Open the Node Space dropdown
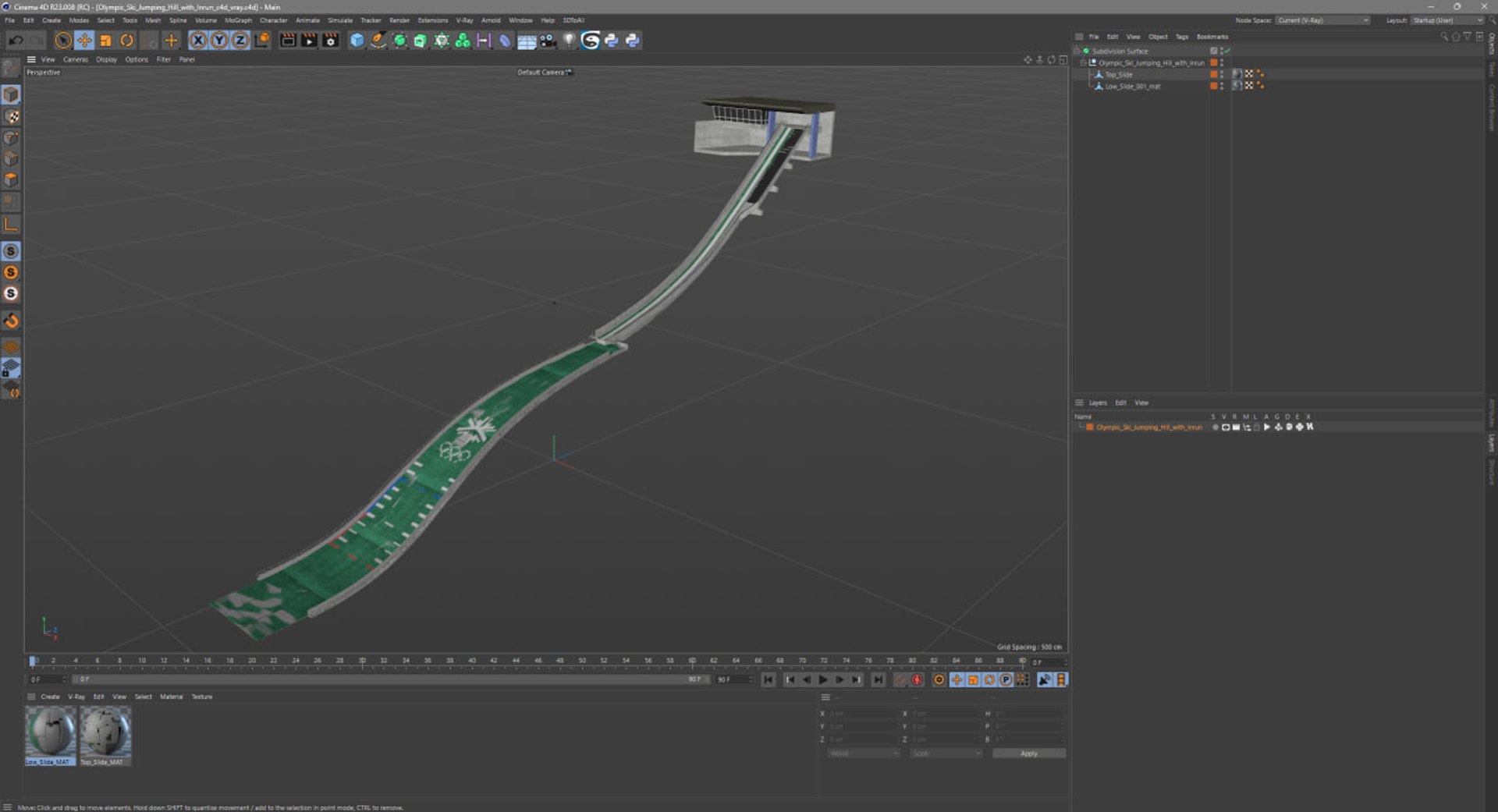The width and height of the screenshot is (1498, 812). click(1322, 20)
